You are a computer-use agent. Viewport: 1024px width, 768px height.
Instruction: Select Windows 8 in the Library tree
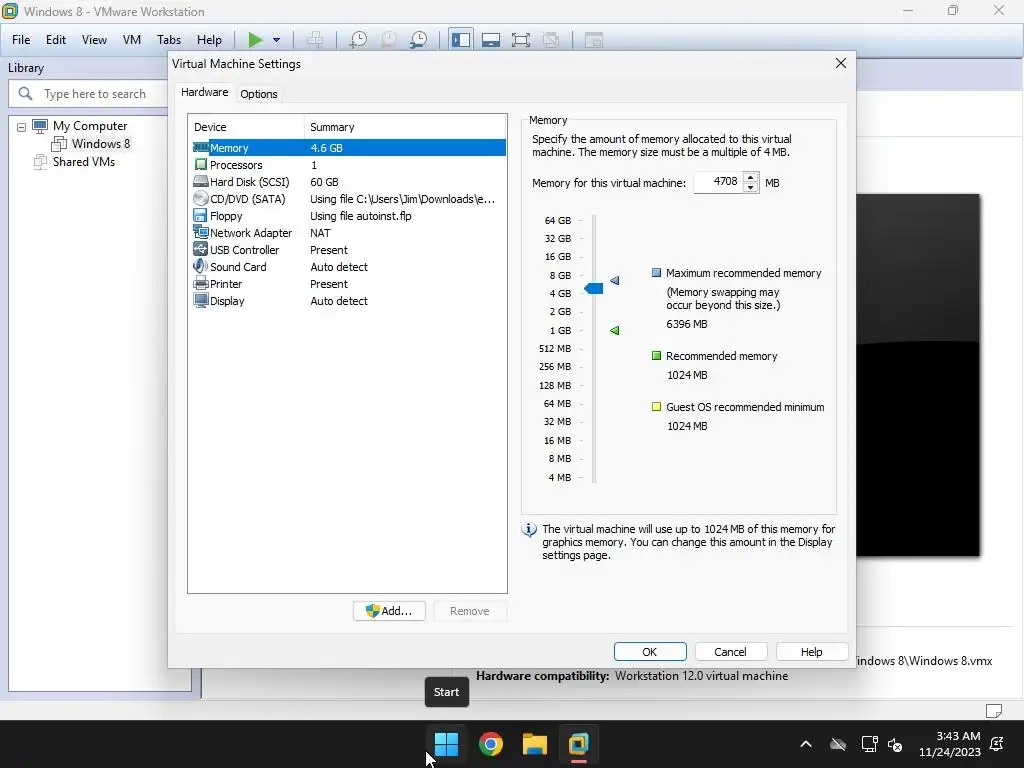click(x=101, y=144)
